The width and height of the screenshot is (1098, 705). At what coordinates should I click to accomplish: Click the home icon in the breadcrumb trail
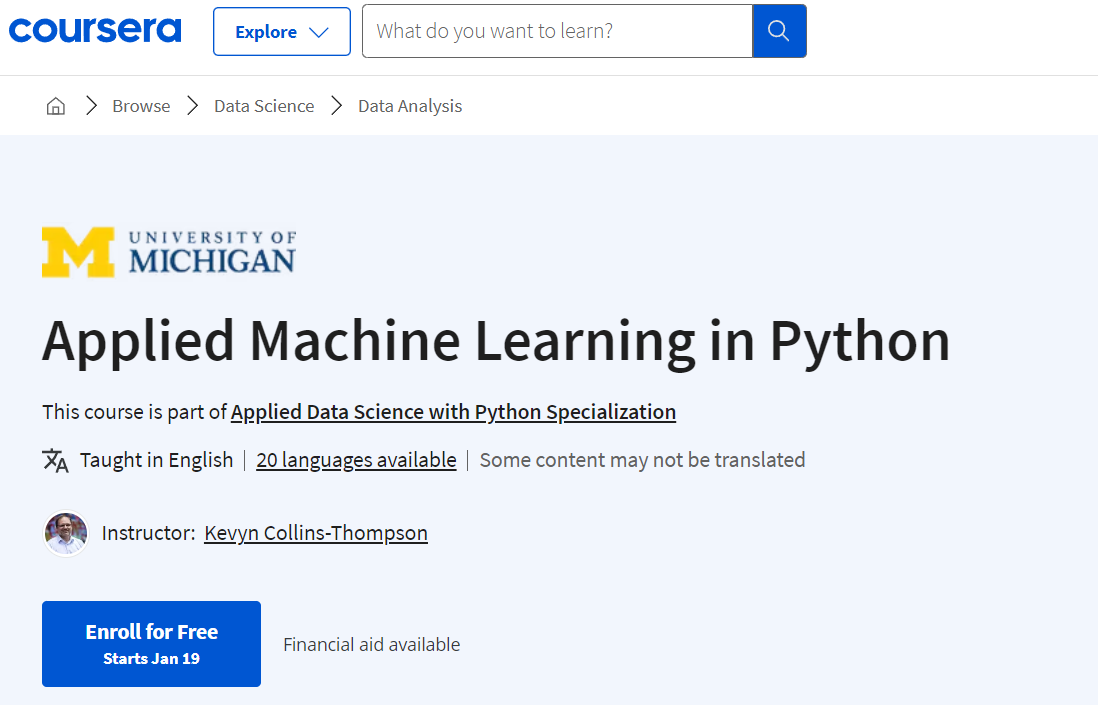click(55, 105)
